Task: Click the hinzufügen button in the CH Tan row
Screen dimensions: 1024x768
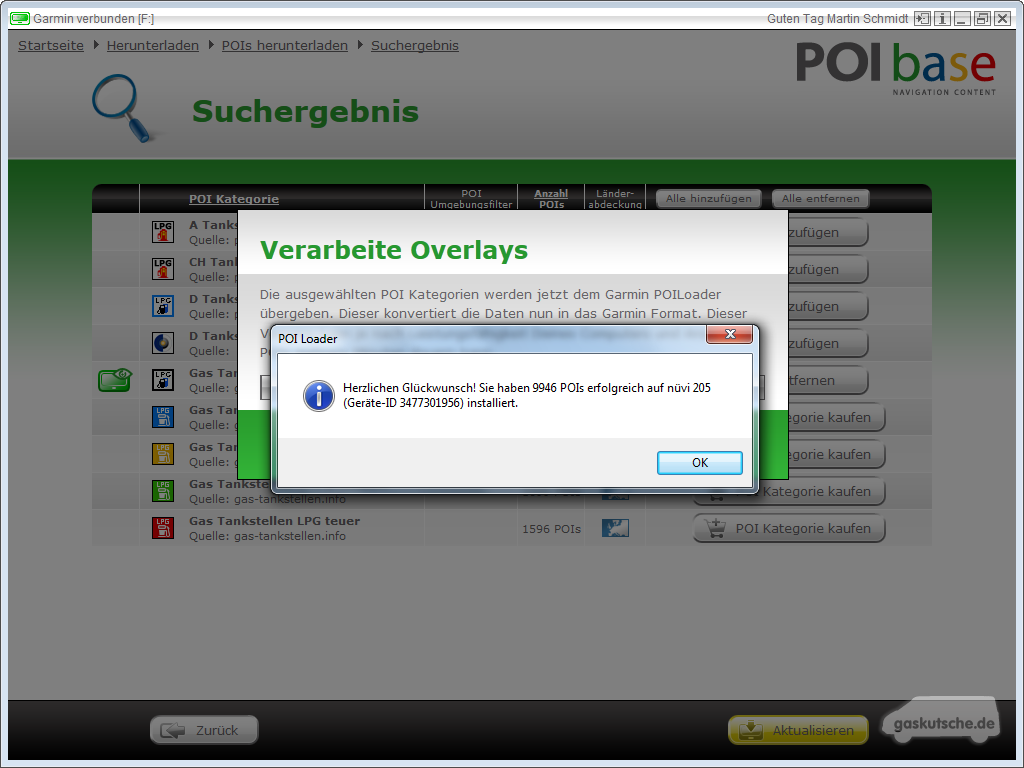Action: tap(827, 269)
